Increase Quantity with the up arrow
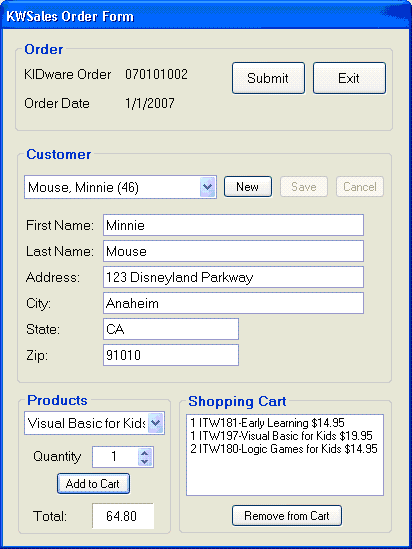The height and width of the screenshot is (549, 412). pos(145,452)
